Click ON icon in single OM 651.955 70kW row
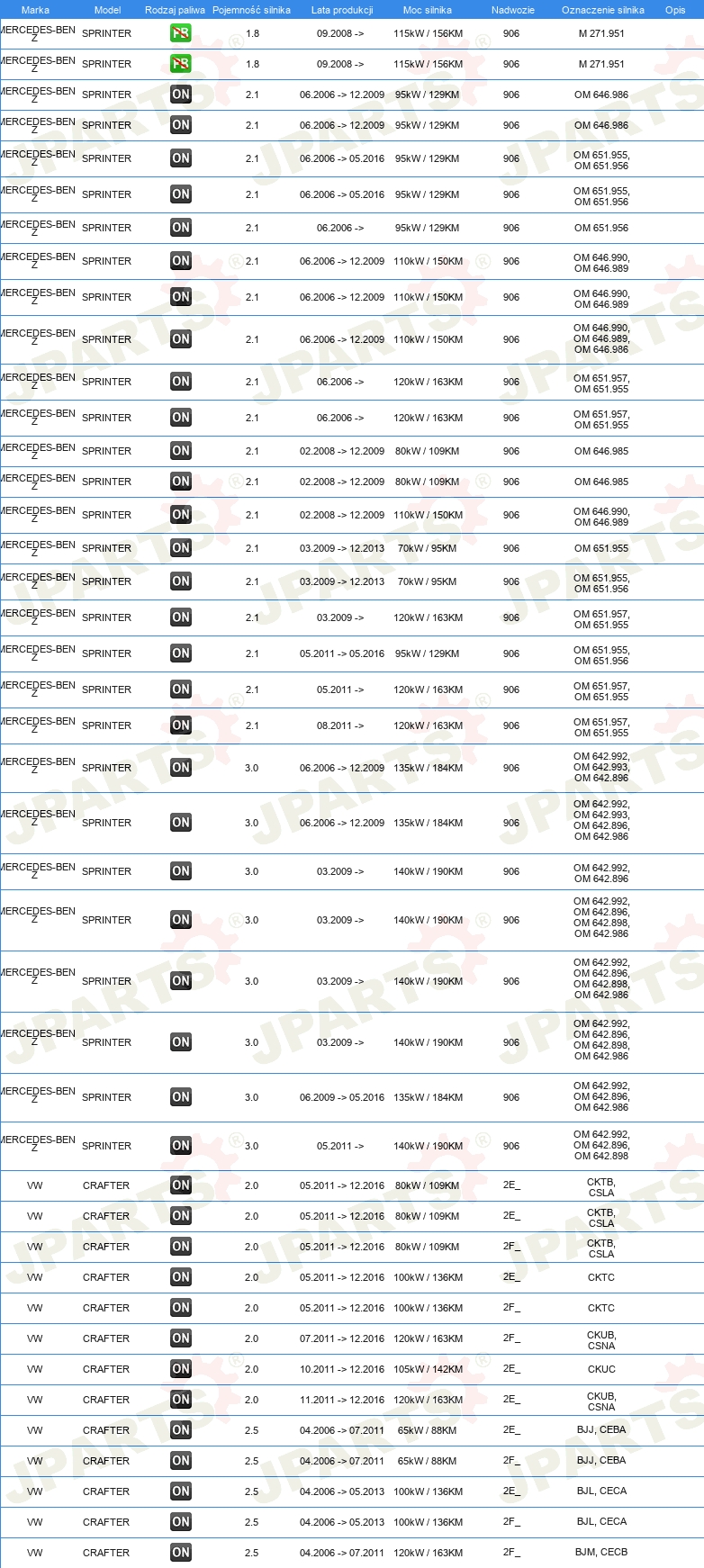Screen dimensions: 704x1568 point(181,548)
